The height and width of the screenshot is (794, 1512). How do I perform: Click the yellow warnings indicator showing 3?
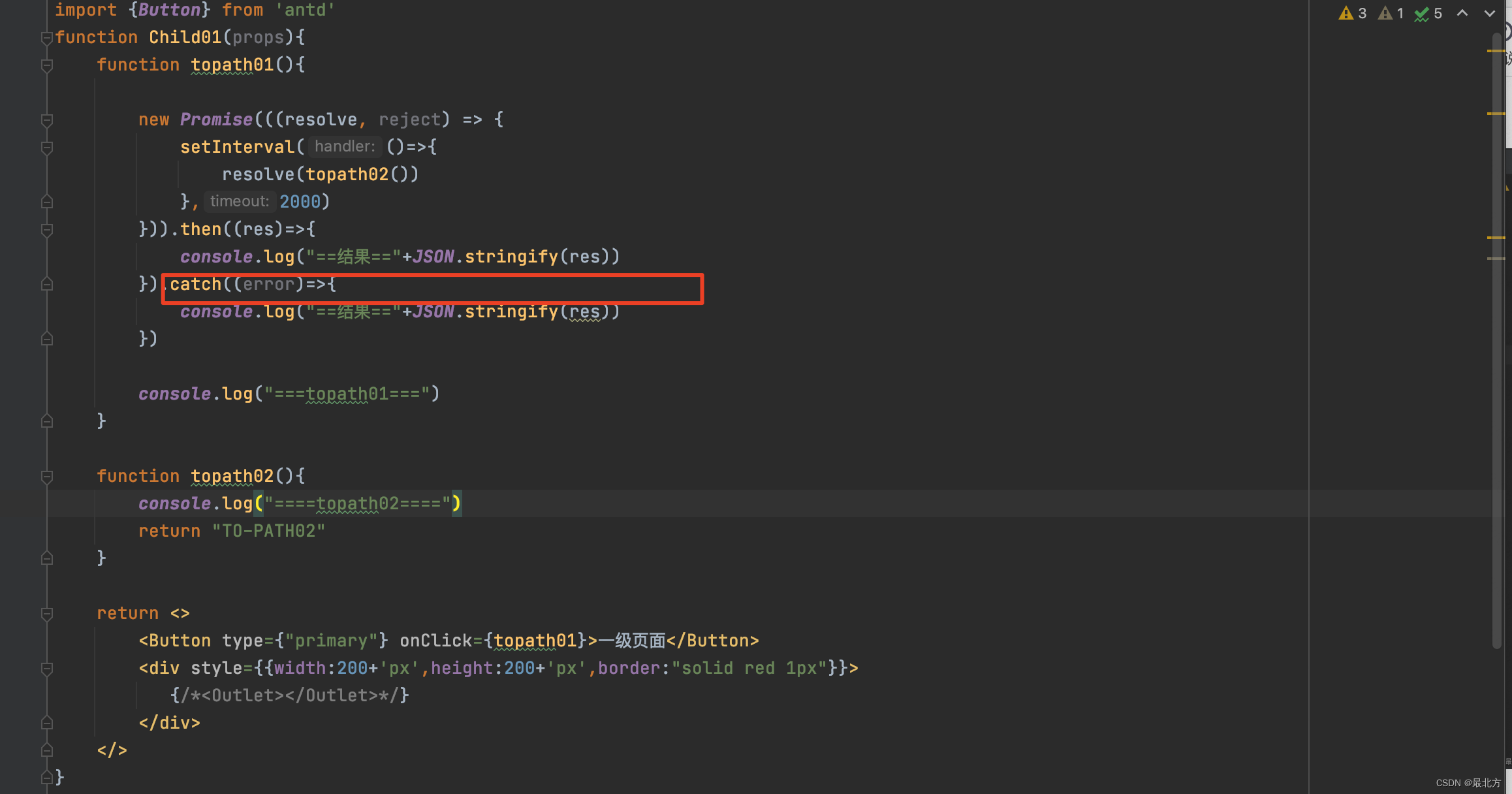pyautogui.click(x=1352, y=13)
